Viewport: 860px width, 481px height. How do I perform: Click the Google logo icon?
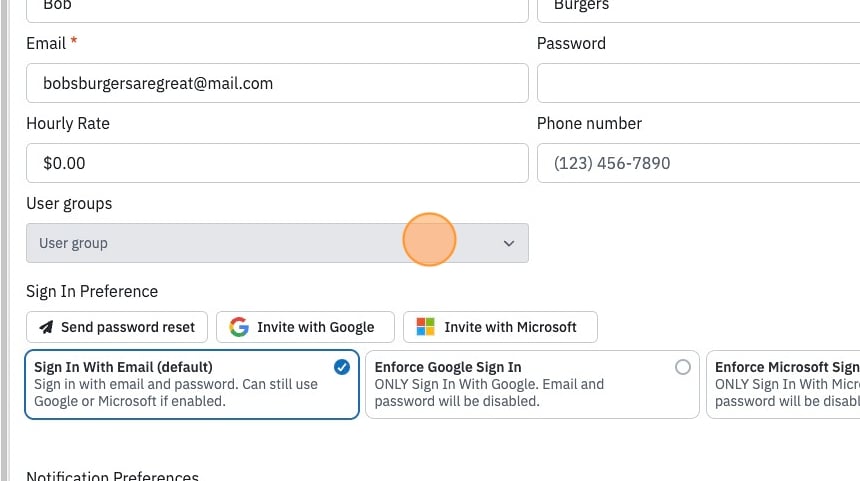point(239,327)
